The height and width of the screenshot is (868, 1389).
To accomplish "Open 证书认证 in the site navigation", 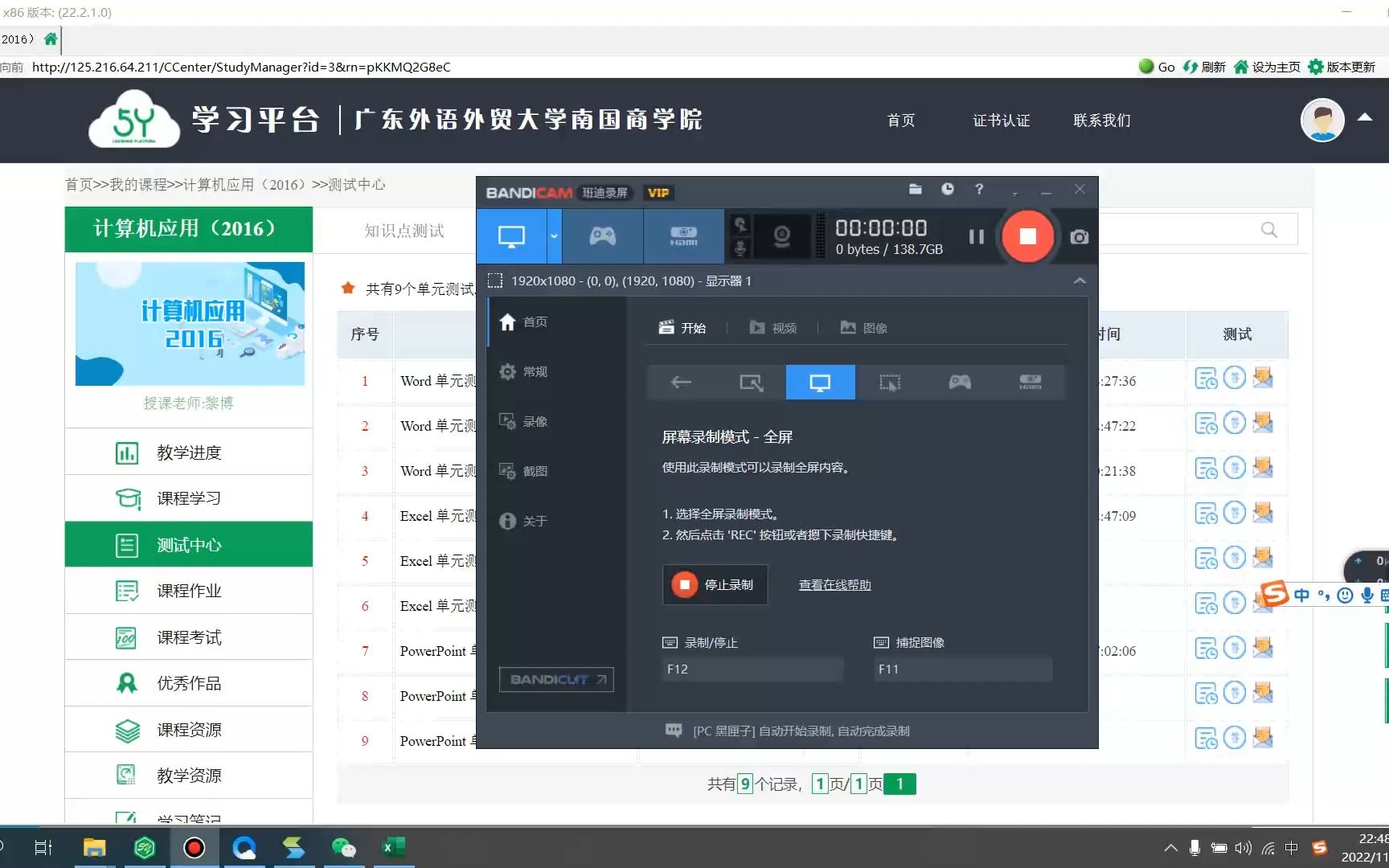I will pos(1001,121).
